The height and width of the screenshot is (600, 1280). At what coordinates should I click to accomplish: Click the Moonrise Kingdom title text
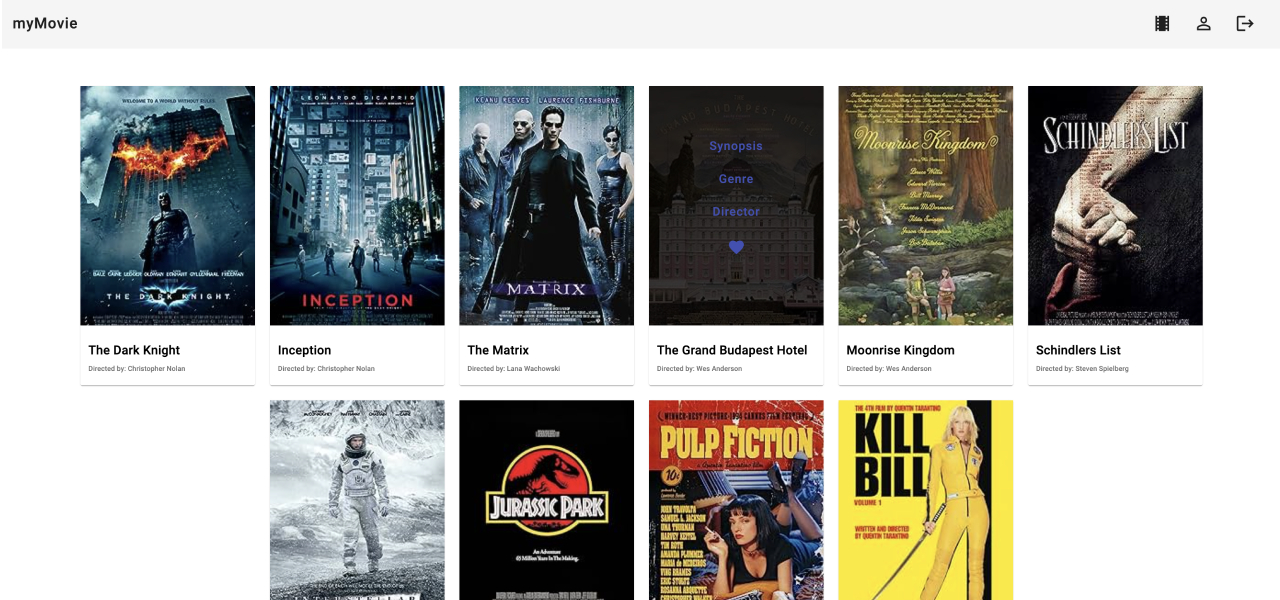coord(901,350)
